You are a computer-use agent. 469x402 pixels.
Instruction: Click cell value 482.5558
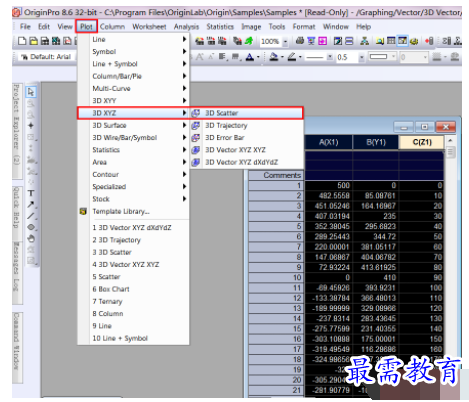pos(329,196)
